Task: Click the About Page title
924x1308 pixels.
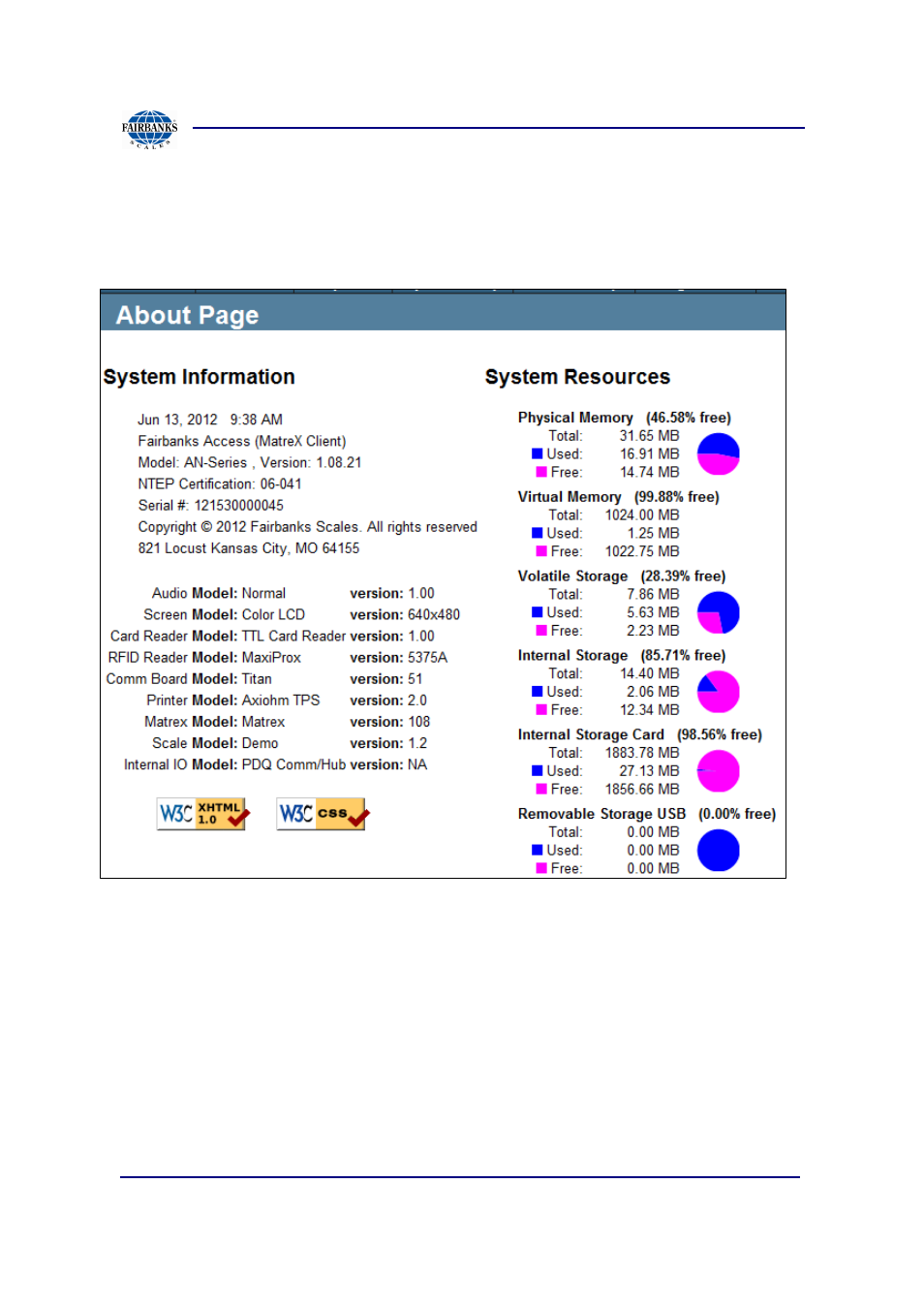Action: pyautogui.click(x=187, y=315)
